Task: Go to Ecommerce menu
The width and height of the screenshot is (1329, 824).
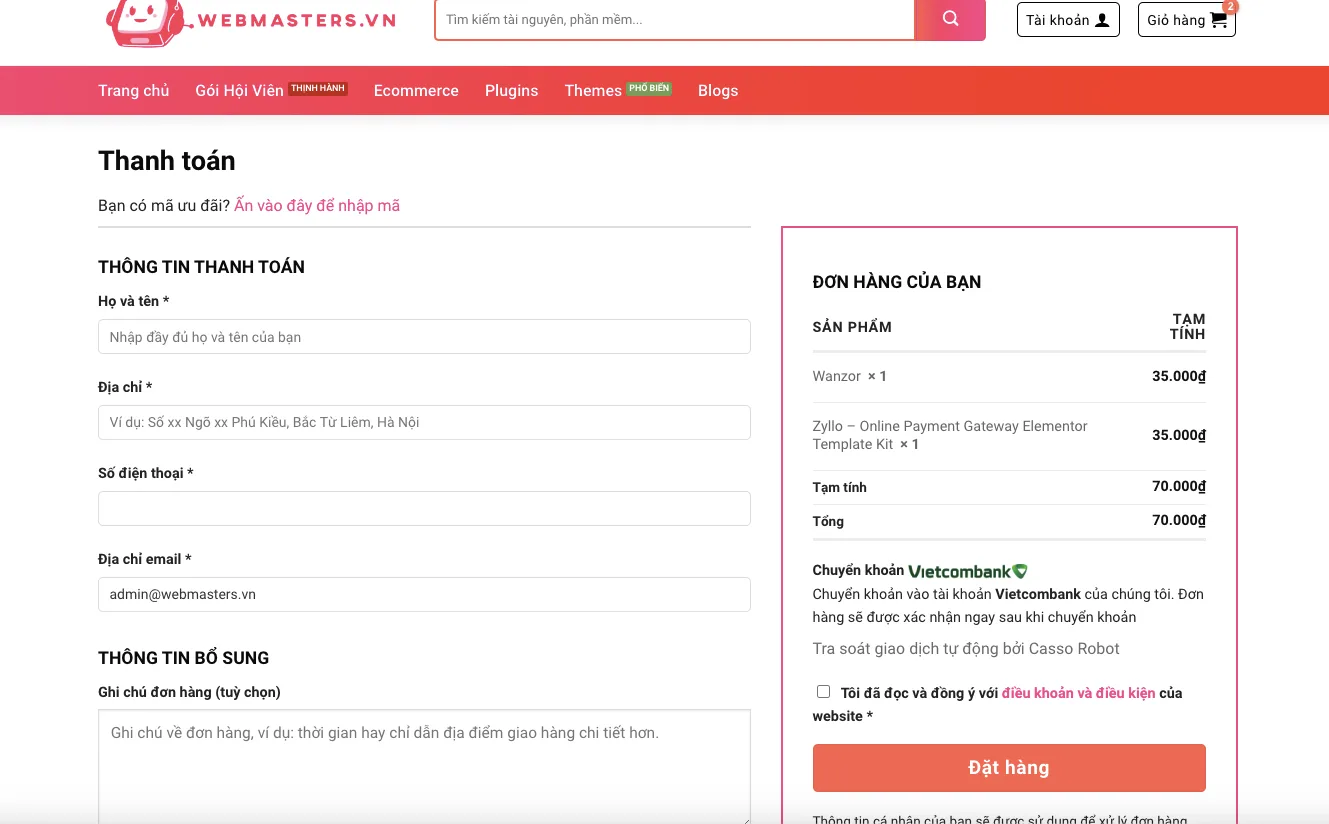Action: [416, 90]
